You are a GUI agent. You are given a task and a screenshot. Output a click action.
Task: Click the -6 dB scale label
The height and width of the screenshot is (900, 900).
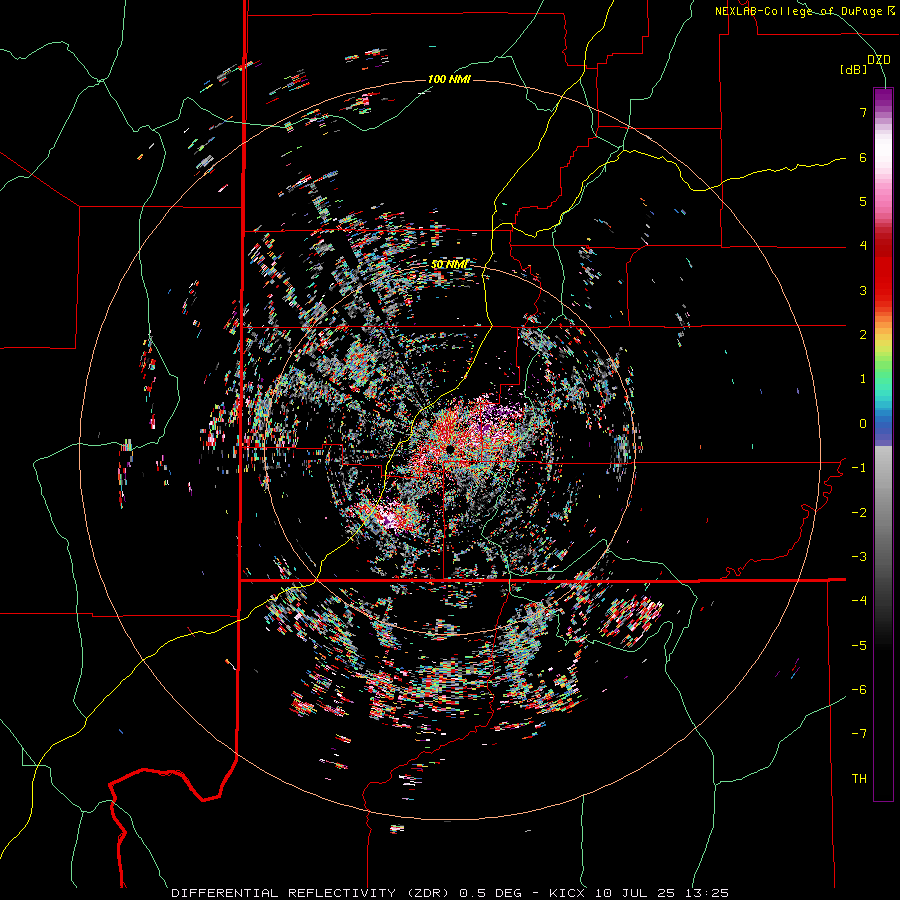coord(859,690)
